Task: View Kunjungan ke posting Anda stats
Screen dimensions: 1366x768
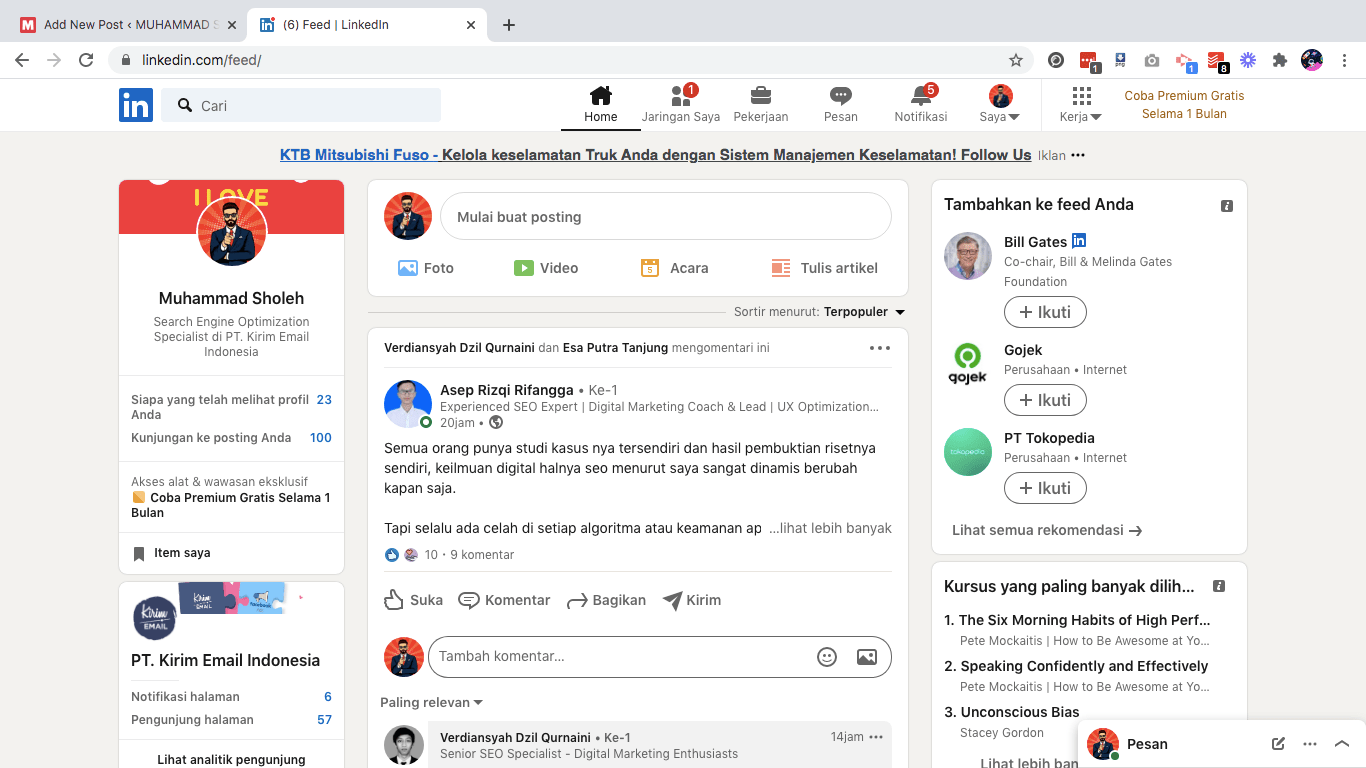Action: [231, 437]
